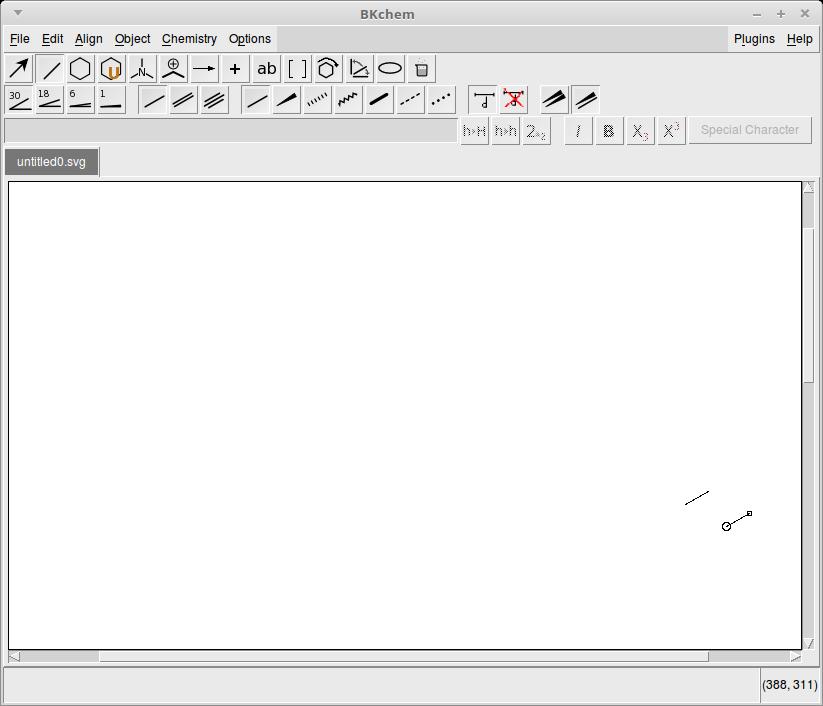Open the Plugins menu
This screenshot has width=823, height=706.
(754, 39)
